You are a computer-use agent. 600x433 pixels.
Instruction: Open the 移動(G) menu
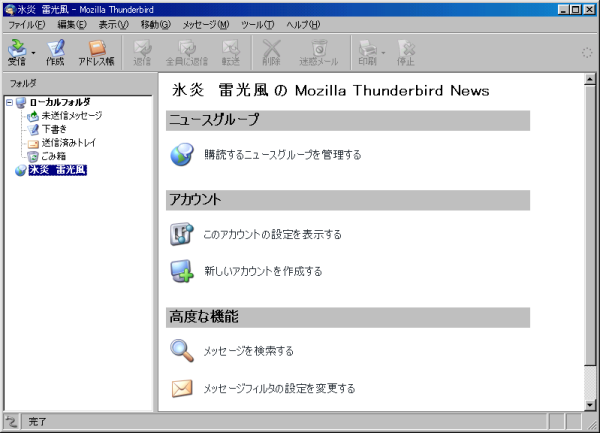[155, 25]
